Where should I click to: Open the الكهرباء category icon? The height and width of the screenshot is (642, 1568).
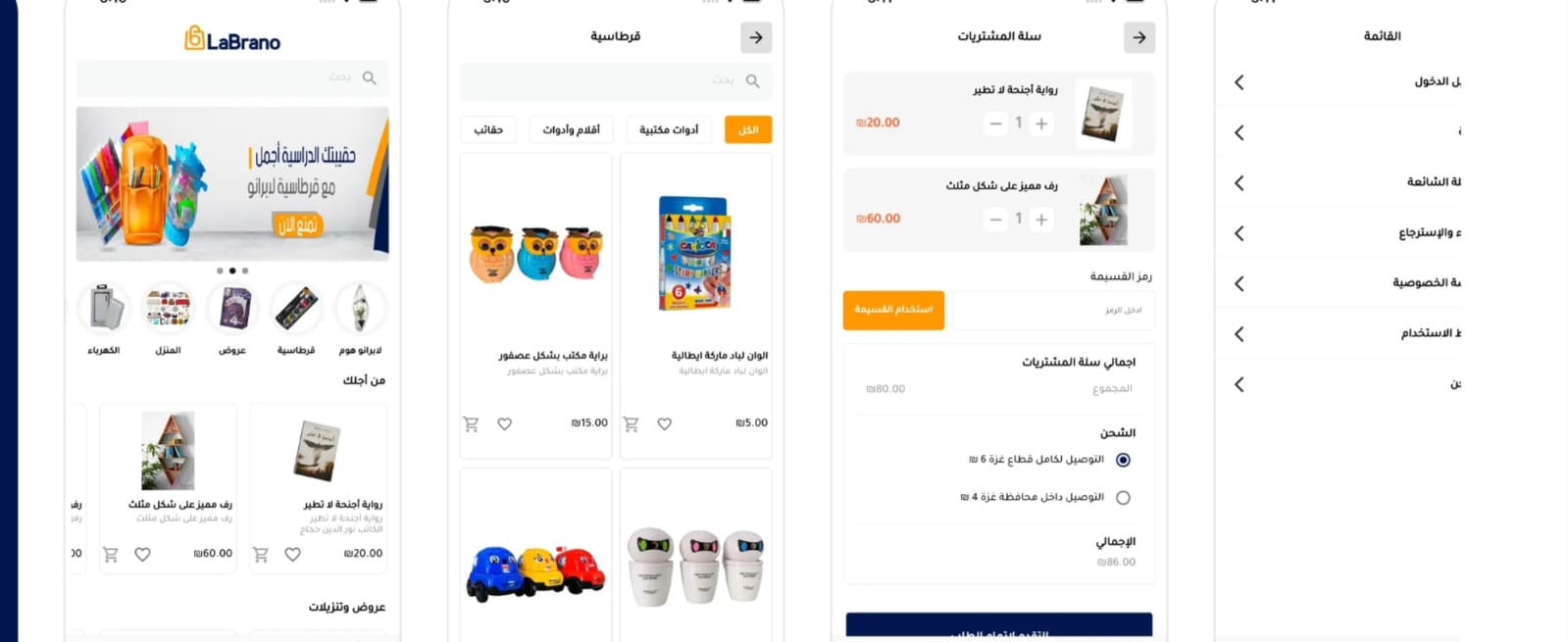104,309
